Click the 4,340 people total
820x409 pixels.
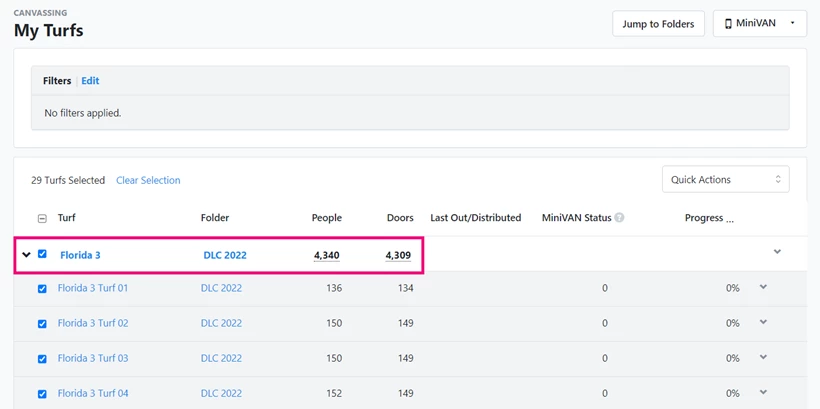point(326,255)
